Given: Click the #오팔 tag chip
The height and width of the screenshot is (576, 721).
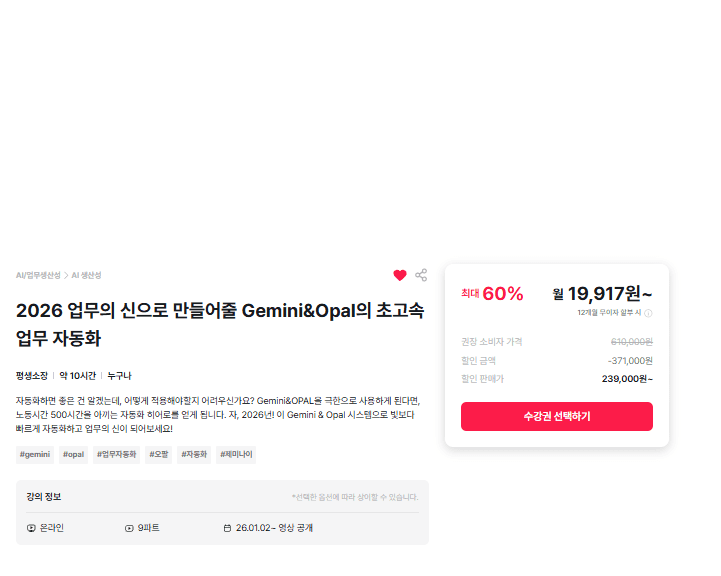Looking at the screenshot, I should (159, 455).
